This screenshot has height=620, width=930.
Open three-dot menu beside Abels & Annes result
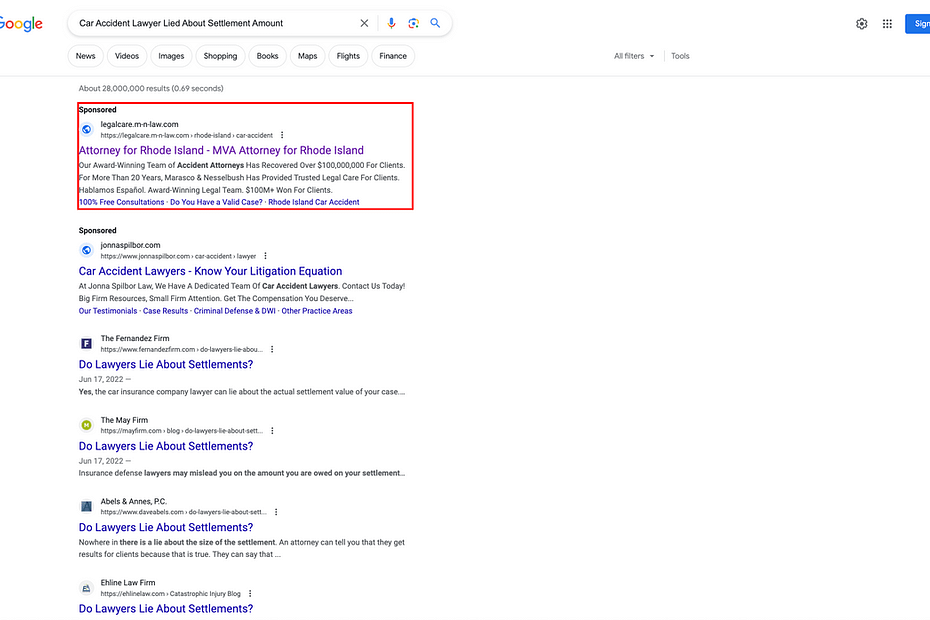(276, 512)
